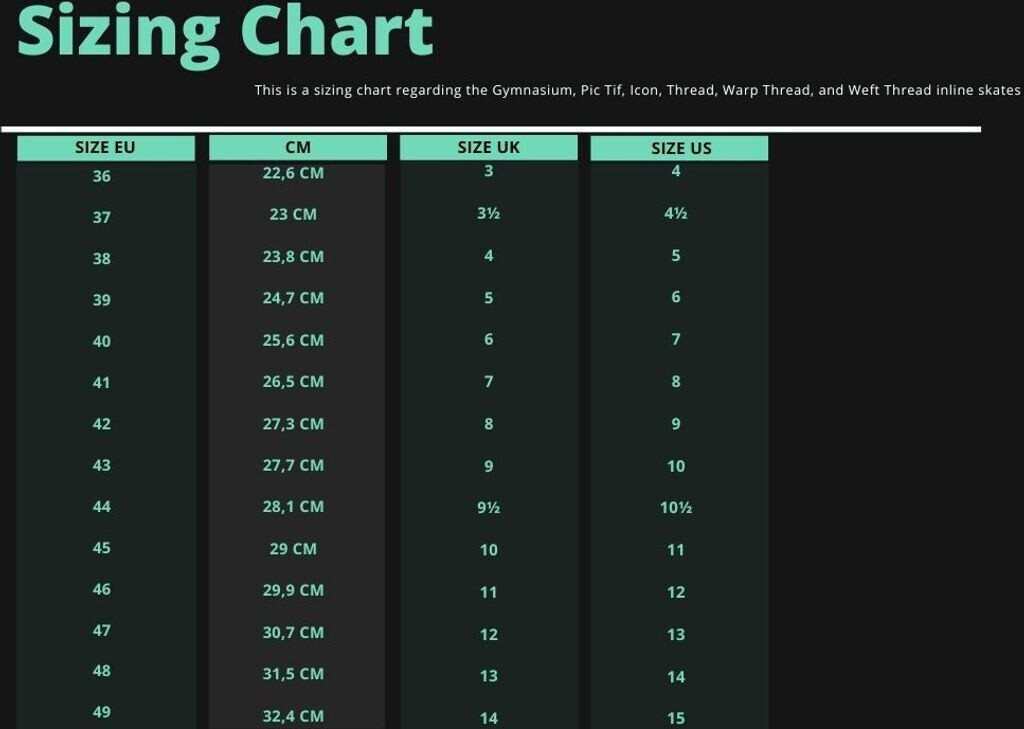The image size is (1024, 729).
Task: Click EU size 40 cell
Action: 102,341
